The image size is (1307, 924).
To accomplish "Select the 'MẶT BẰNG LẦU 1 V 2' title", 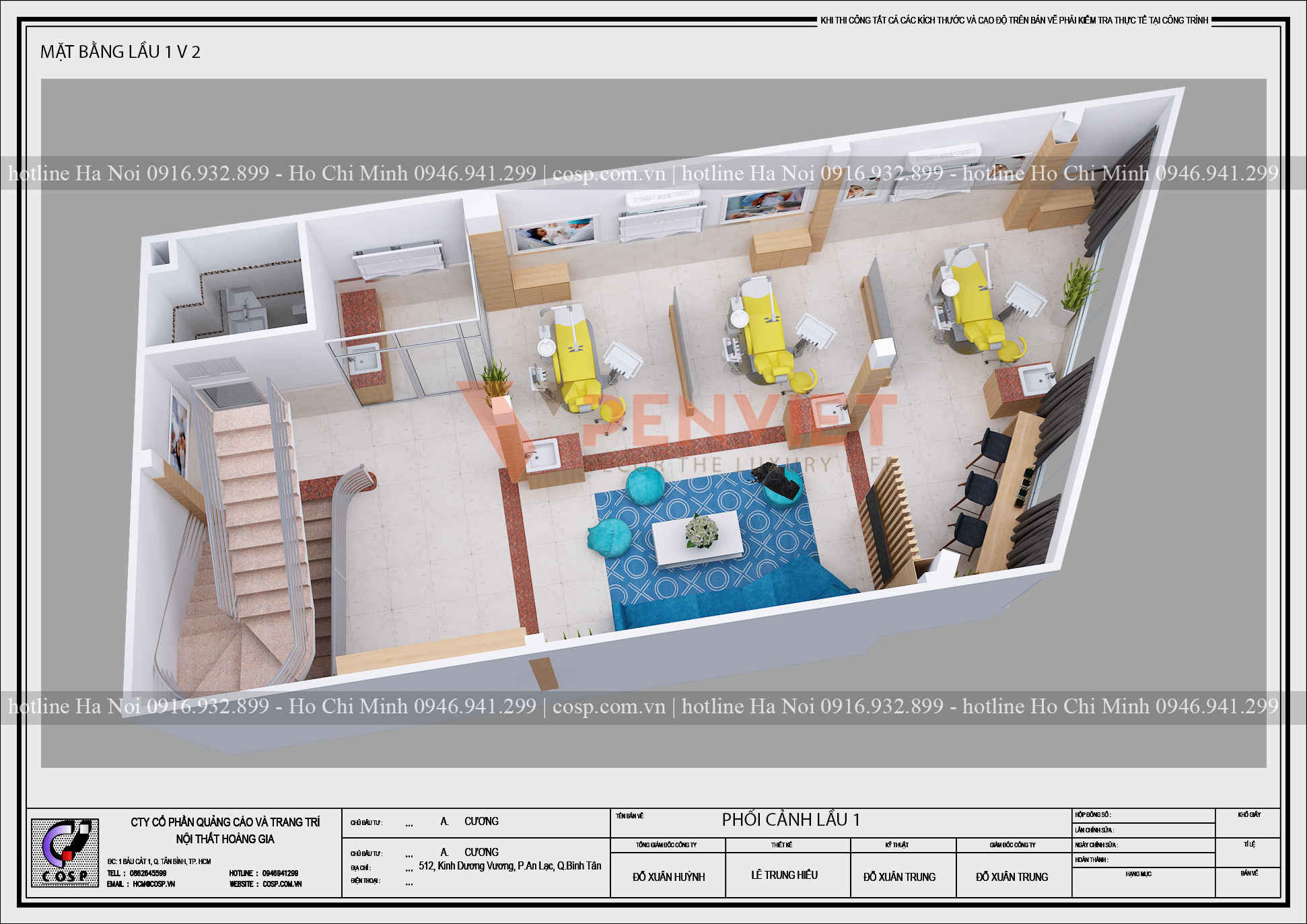I will coord(120,52).
